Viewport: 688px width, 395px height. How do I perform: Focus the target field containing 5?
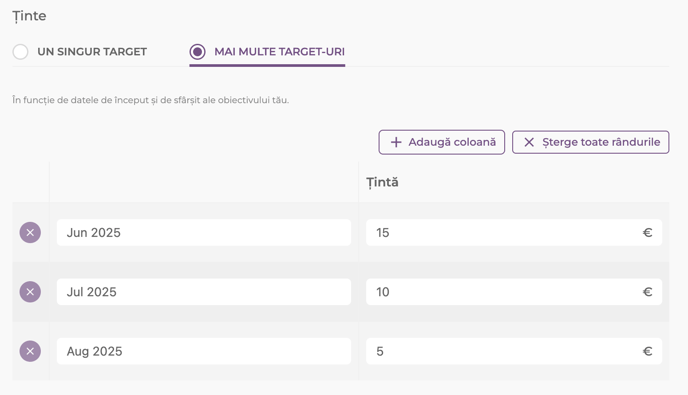(514, 351)
